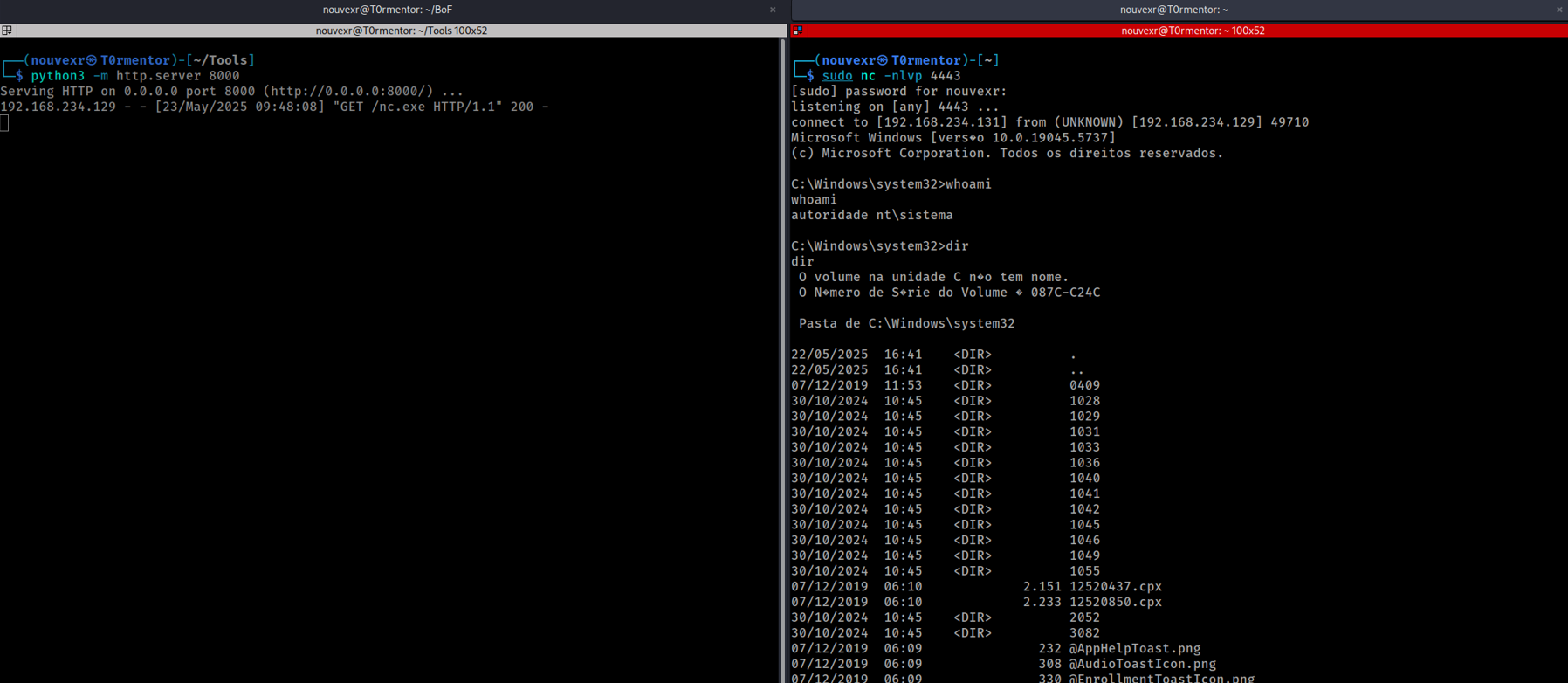Screen dimensions: 1568x683
Task: Click the '1036' directory entry
Action: click(1085, 463)
